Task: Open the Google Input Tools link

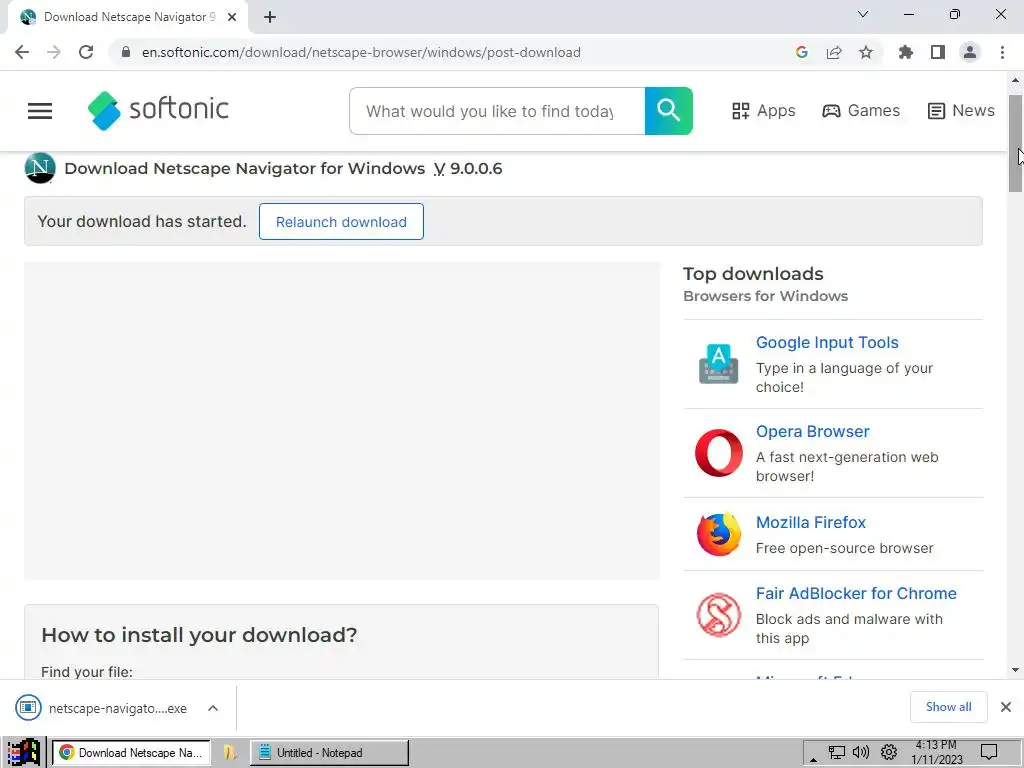Action: (827, 342)
